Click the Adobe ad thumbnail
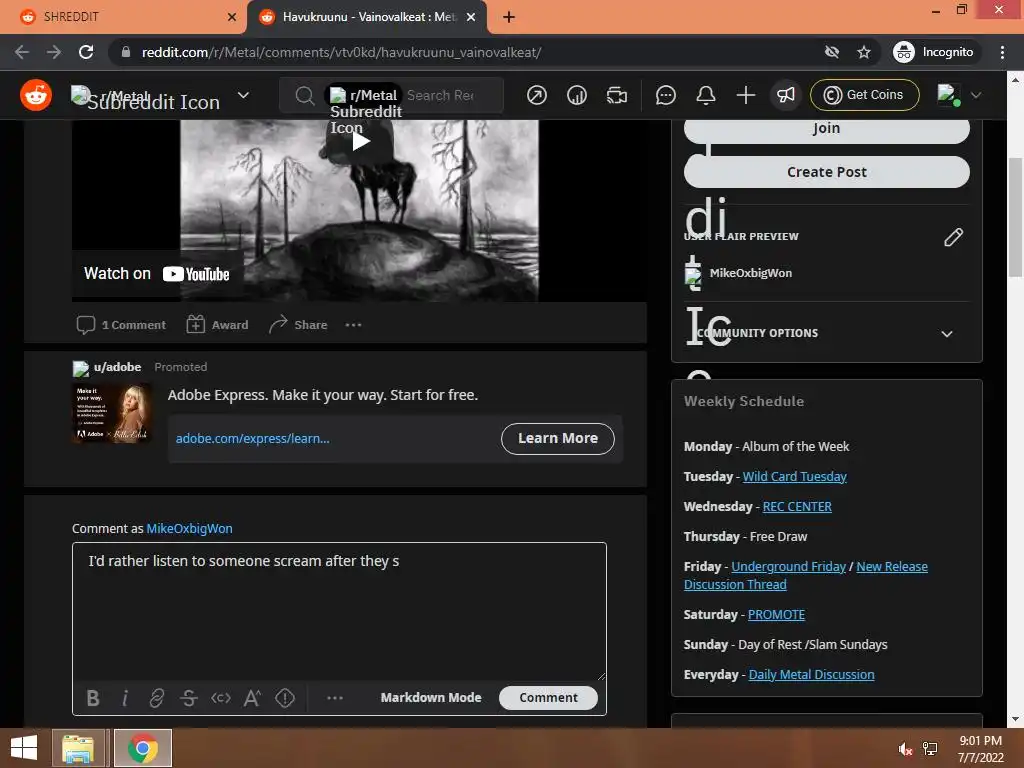Image resolution: width=1024 pixels, height=768 pixels. pyautogui.click(x=112, y=413)
